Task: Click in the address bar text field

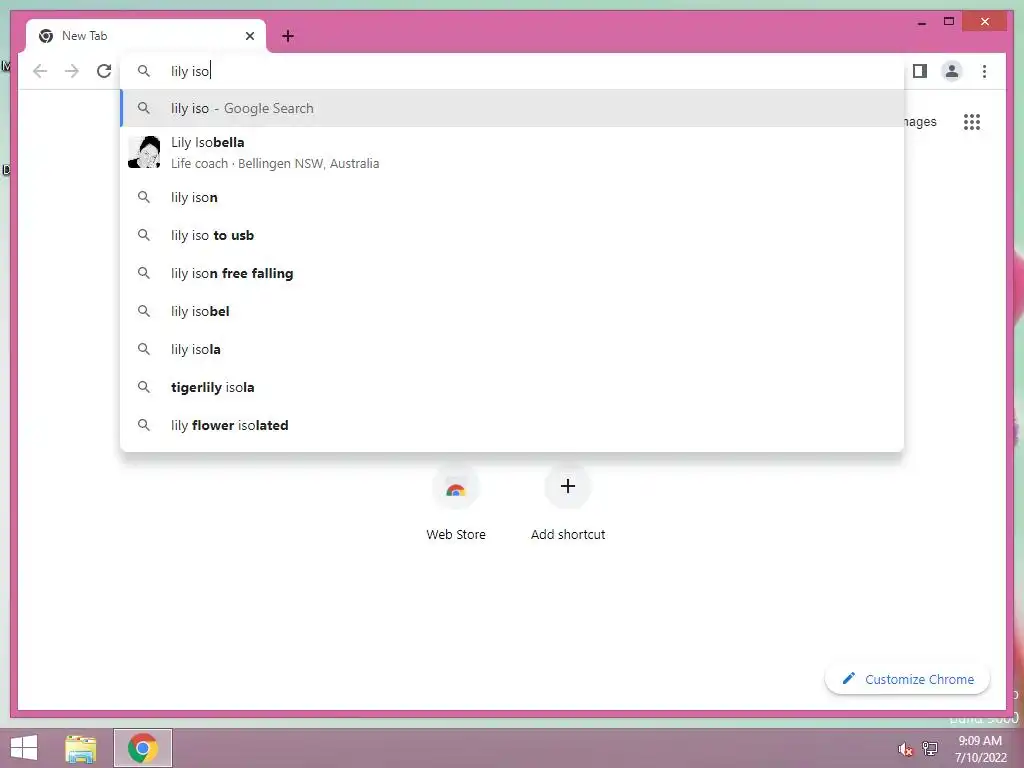Action: point(512,71)
